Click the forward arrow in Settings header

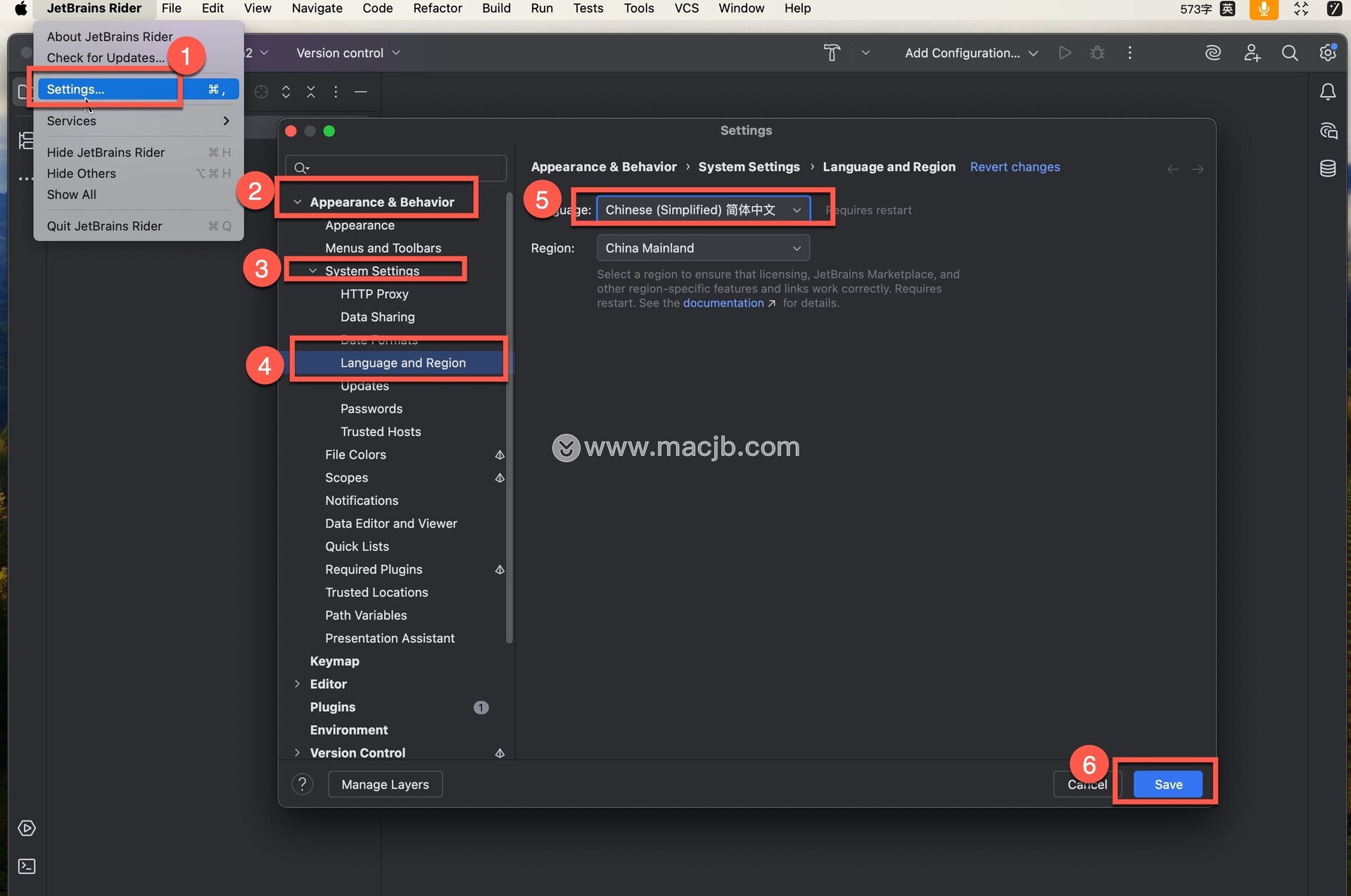pyautogui.click(x=1198, y=169)
